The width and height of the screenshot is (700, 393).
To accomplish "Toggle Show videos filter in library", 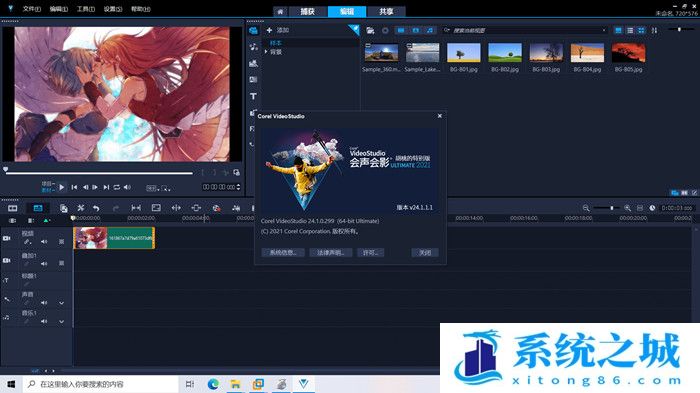I will coord(401,30).
